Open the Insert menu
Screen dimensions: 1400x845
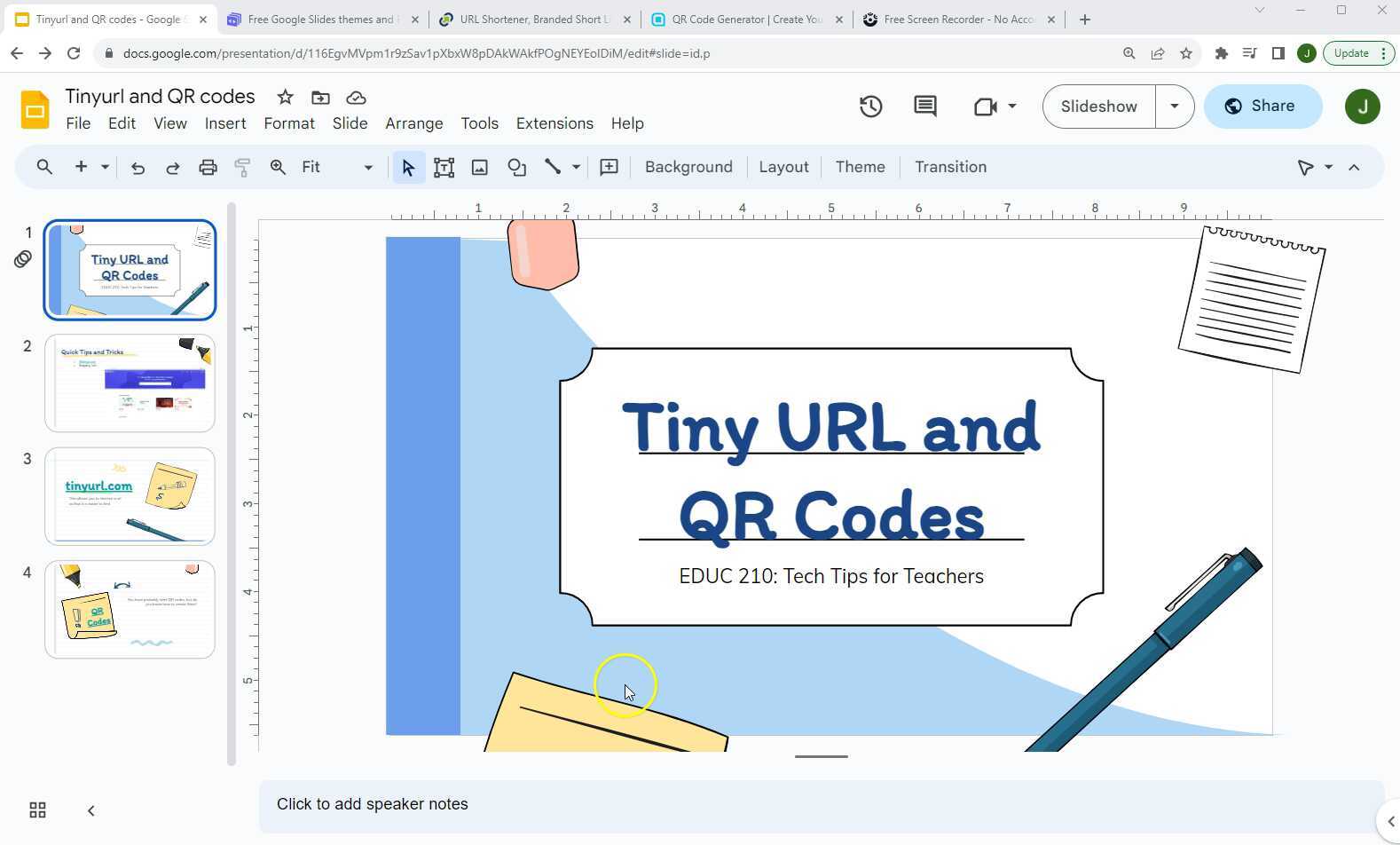[225, 123]
